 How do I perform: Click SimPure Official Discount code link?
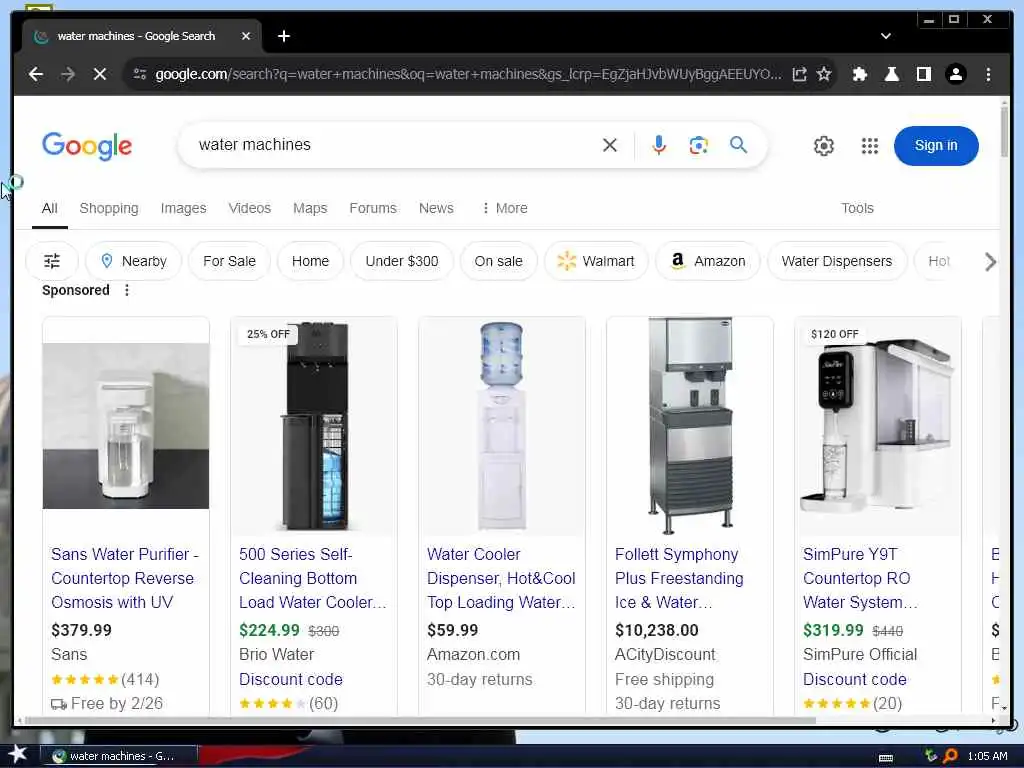855,679
